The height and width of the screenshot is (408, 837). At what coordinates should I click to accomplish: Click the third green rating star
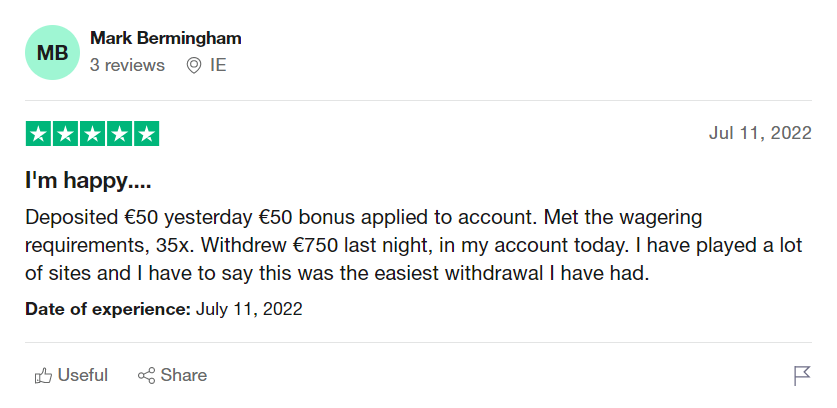[x=92, y=134]
